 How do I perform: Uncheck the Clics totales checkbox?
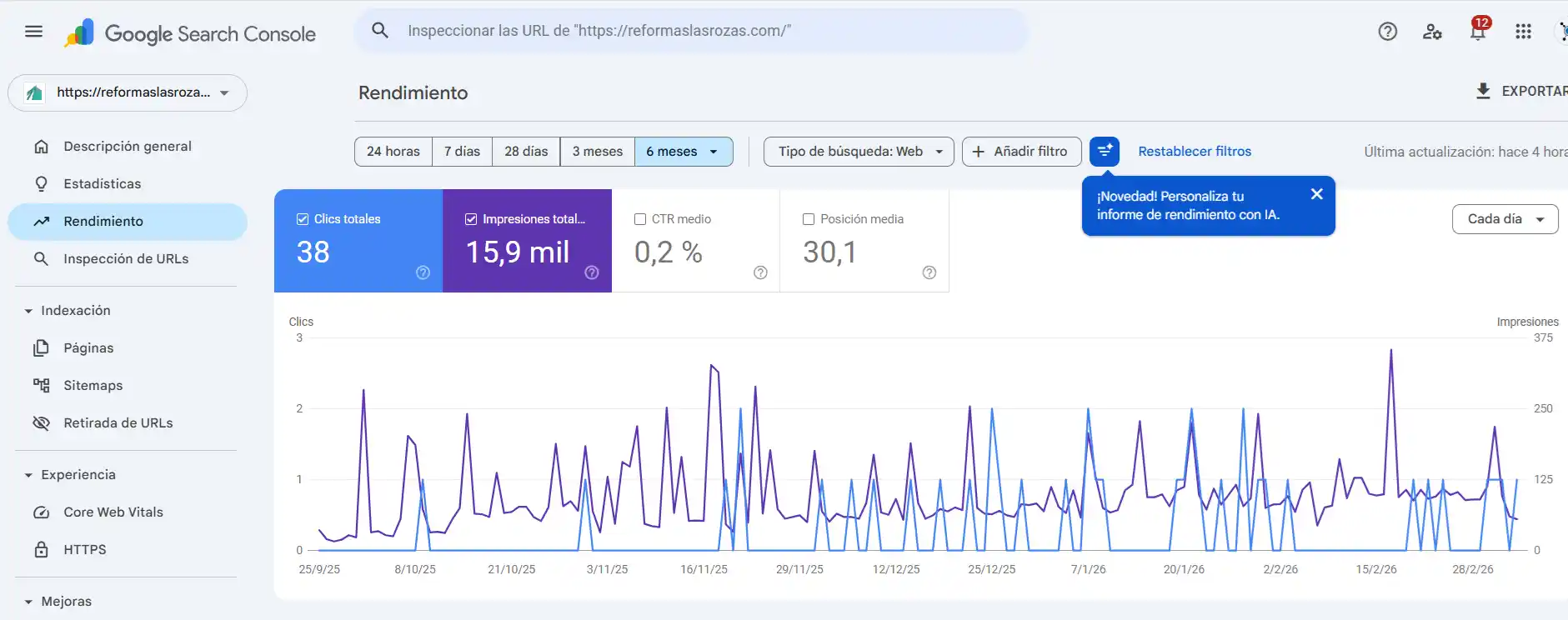pos(303,219)
